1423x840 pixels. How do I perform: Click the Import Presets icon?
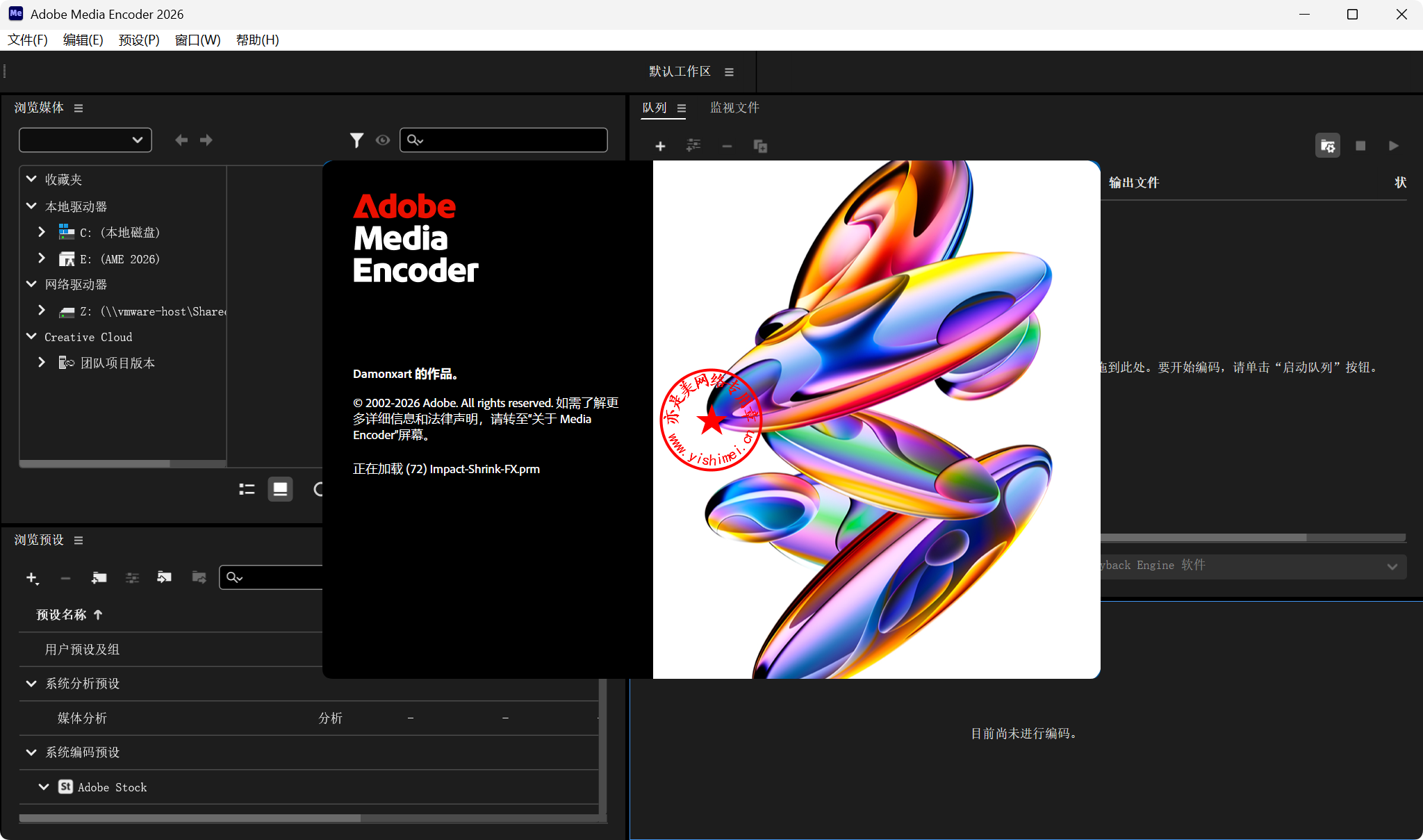click(164, 577)
